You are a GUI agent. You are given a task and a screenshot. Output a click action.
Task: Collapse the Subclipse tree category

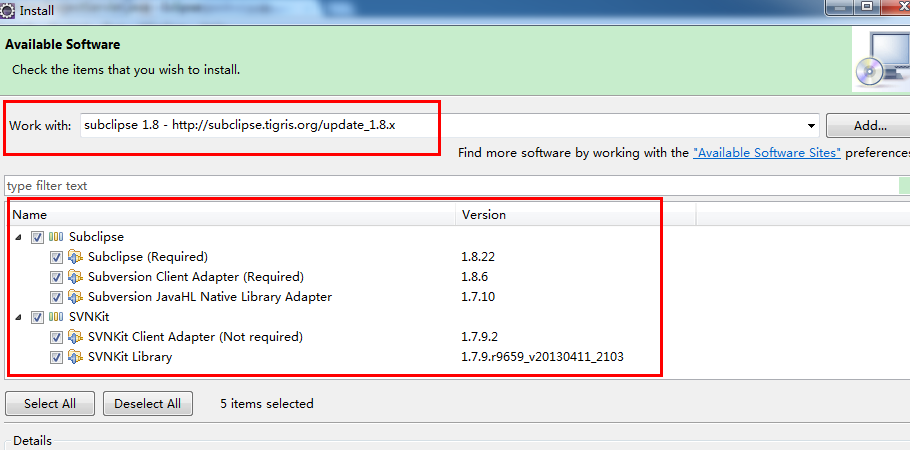point(18,237)
